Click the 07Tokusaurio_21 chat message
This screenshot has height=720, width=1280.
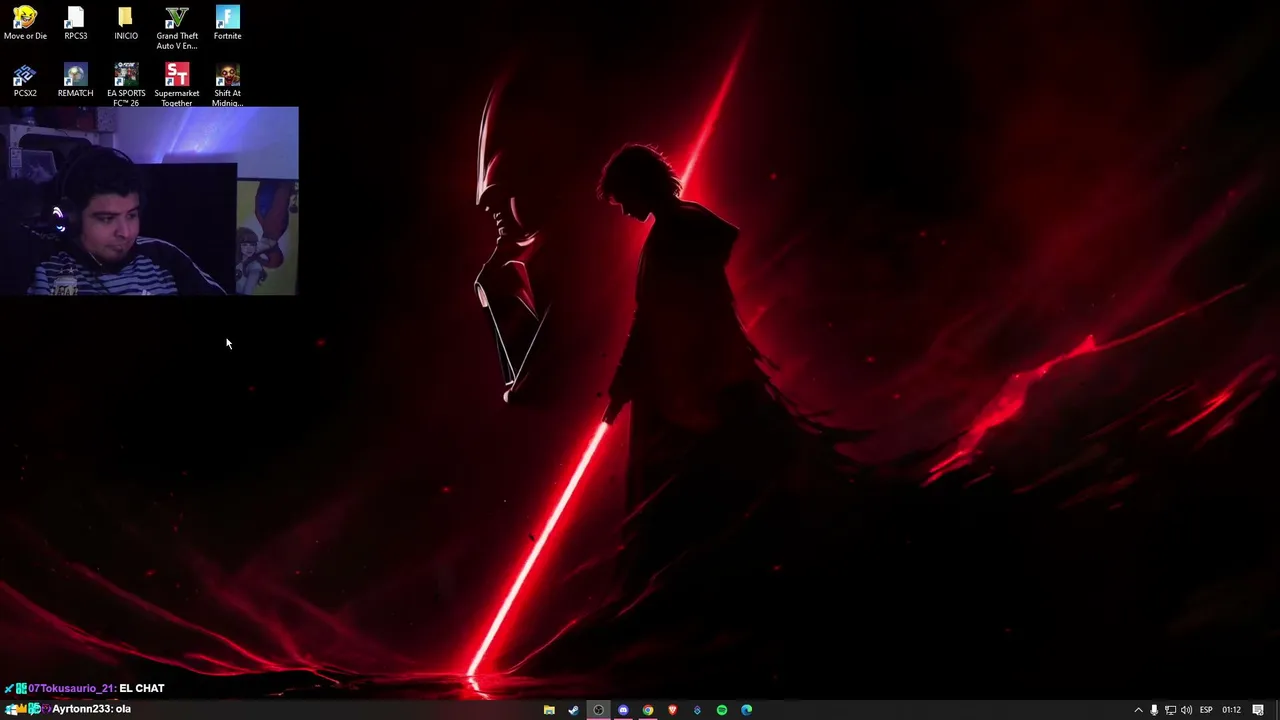pos(85,688)
